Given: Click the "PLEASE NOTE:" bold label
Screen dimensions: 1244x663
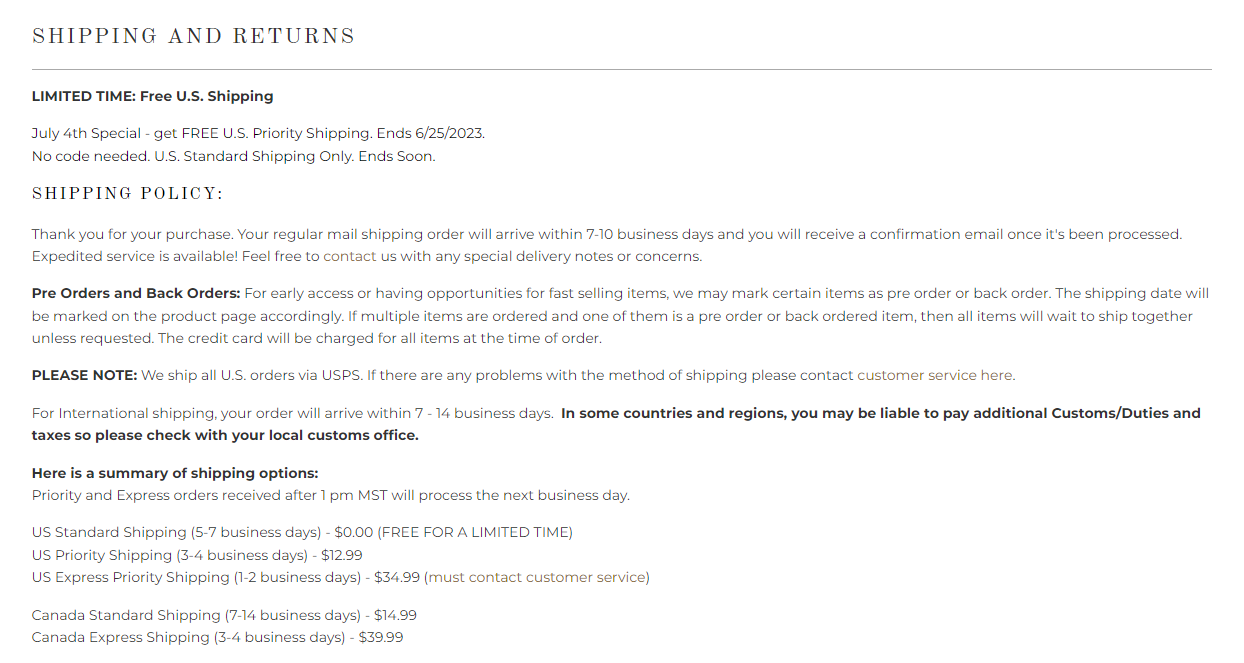Looking at the screenshot, I should [84, 375].
